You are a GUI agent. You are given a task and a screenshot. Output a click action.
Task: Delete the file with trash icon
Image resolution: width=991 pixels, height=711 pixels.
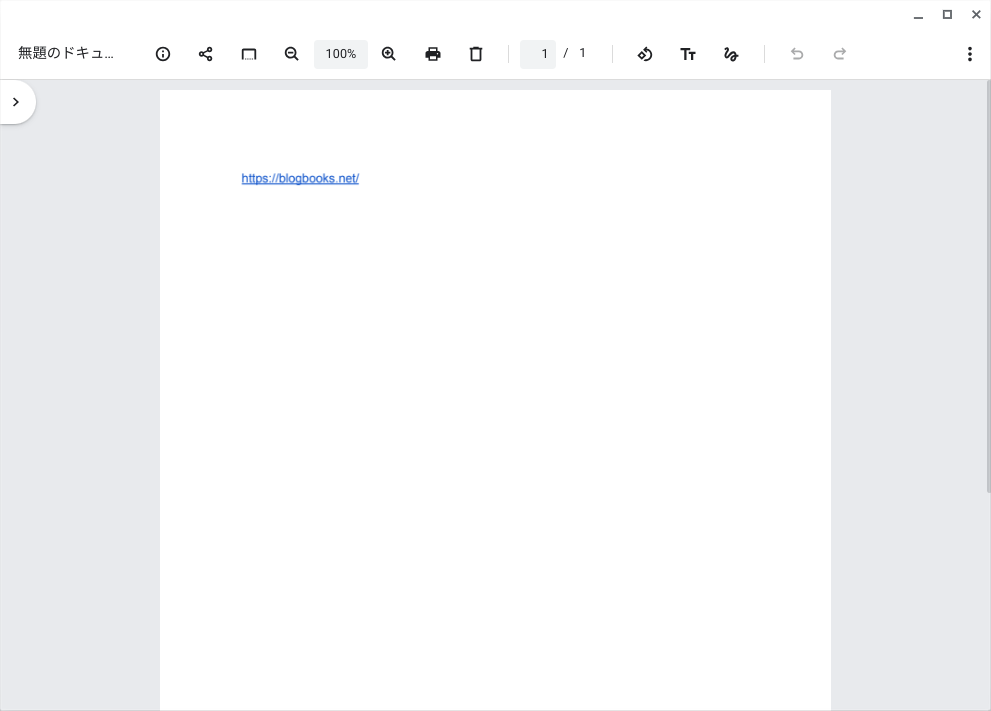tap(476, 54)
